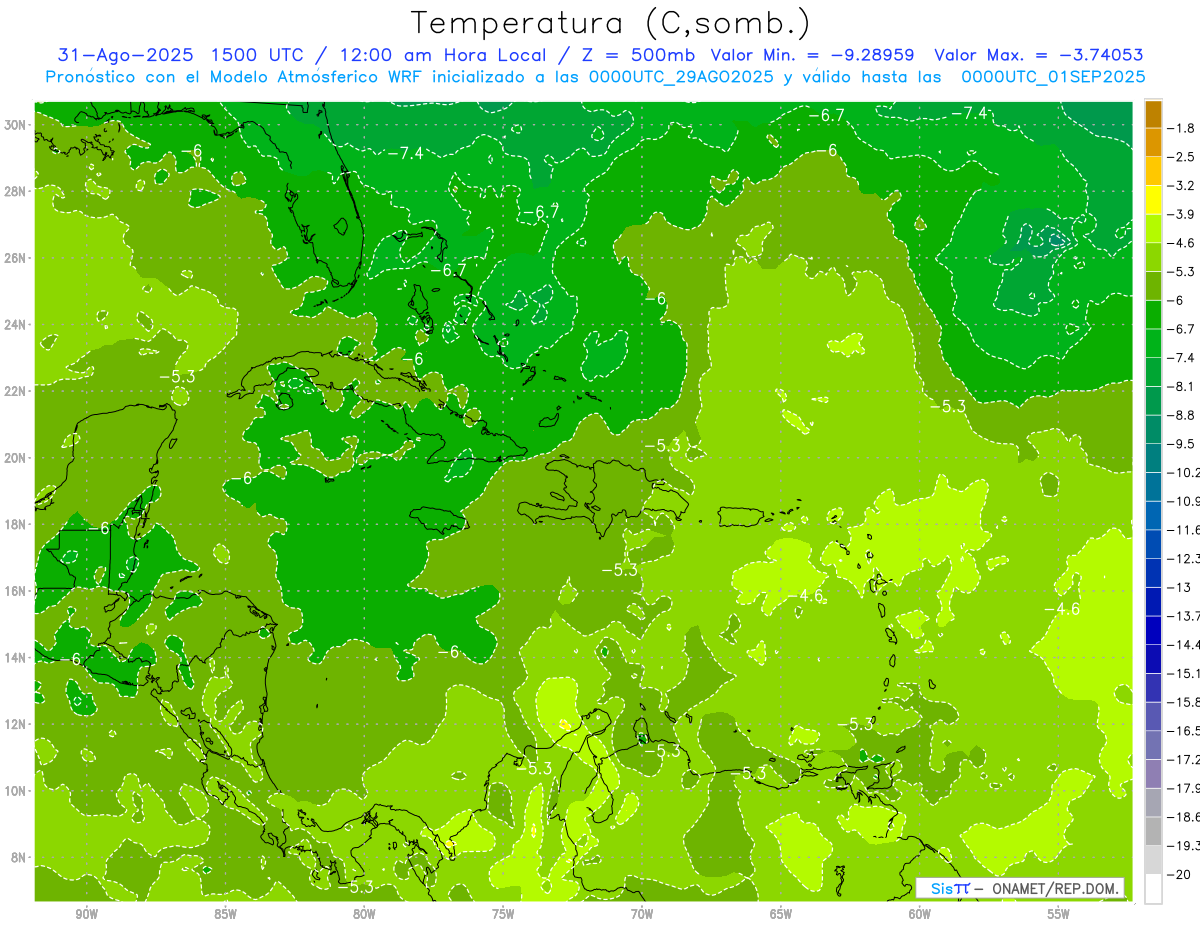Click the 65W longitude axis label

click(x=781, y=915)
